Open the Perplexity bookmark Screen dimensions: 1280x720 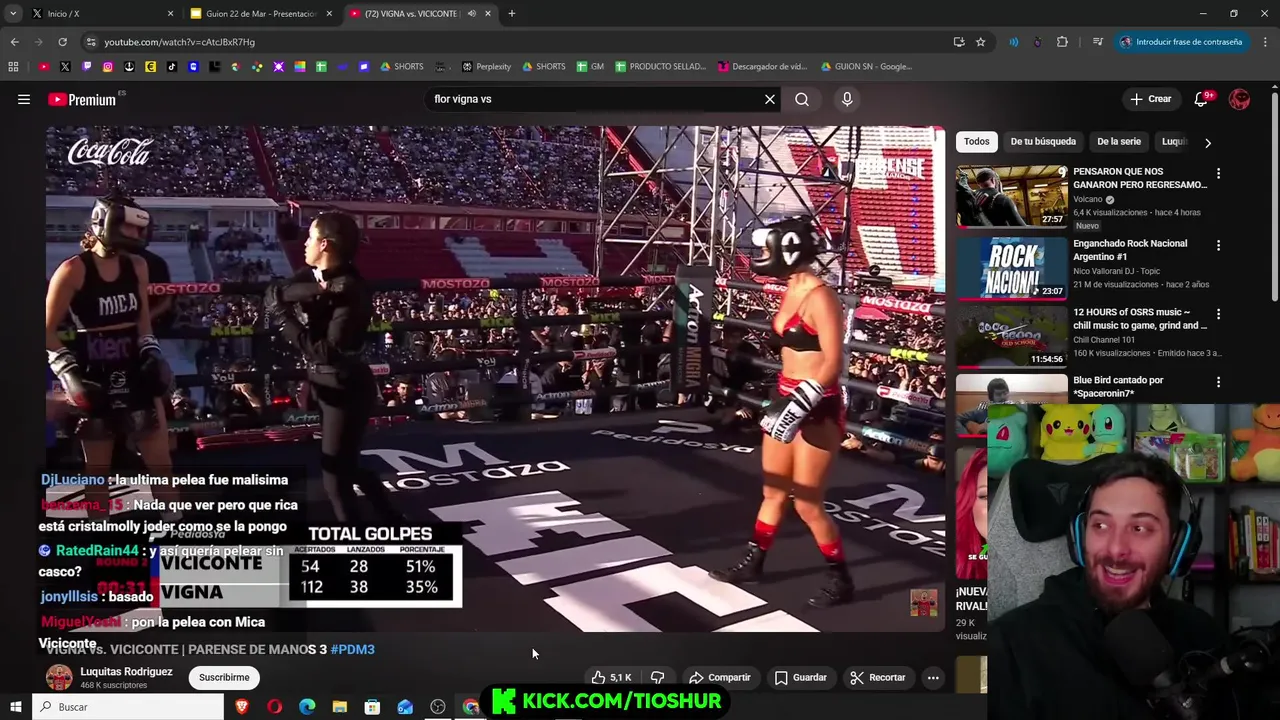[486, 67]
